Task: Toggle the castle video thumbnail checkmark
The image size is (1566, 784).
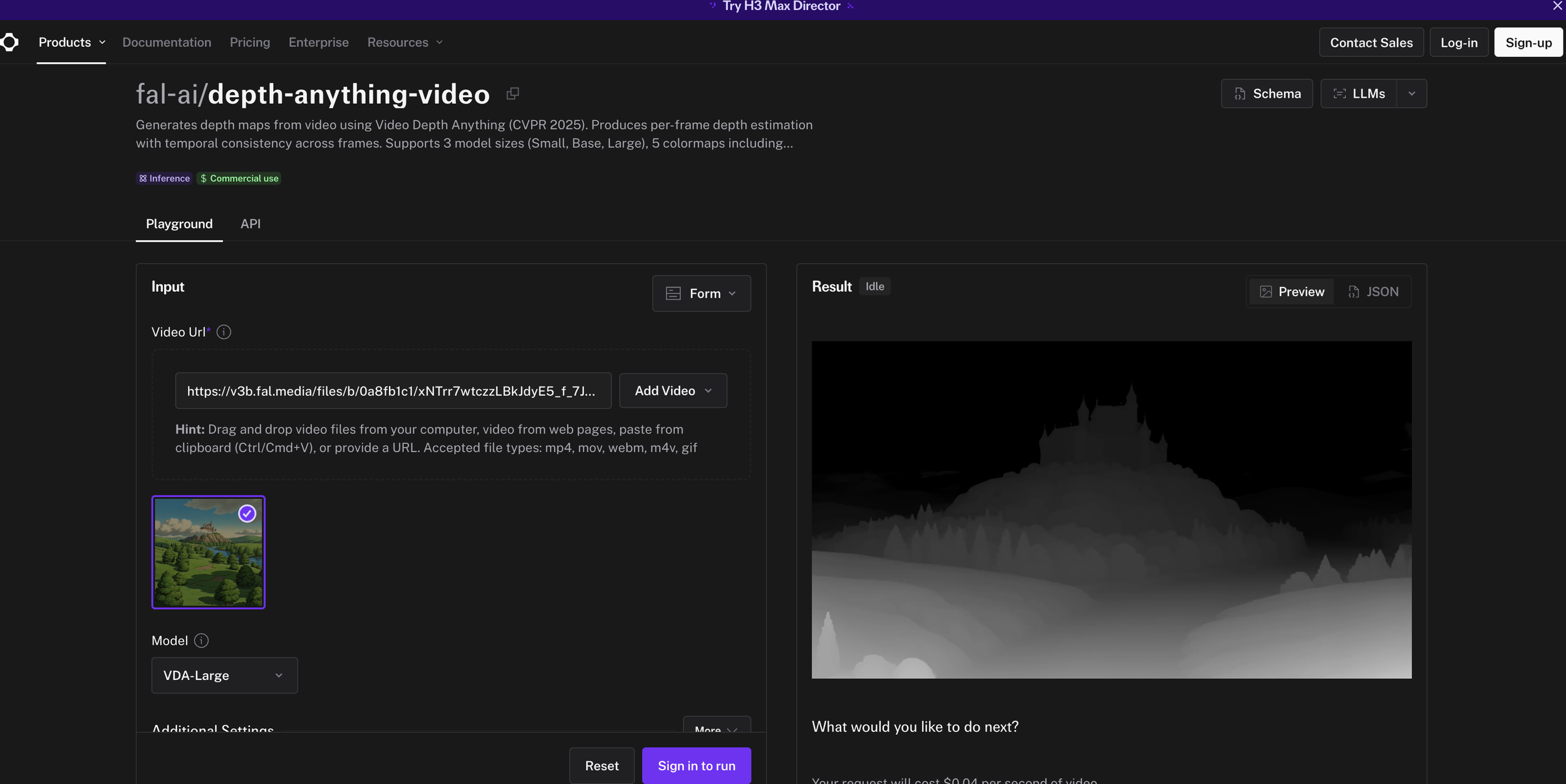Action: click(x=247, y=514)
